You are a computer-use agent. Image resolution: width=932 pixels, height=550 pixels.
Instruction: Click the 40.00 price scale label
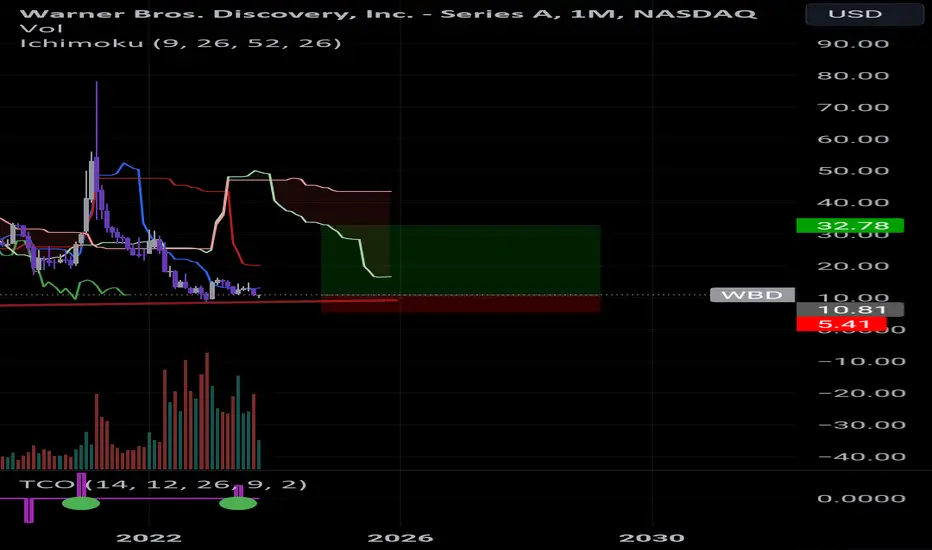pyautogui.click(x=853, y=203)
